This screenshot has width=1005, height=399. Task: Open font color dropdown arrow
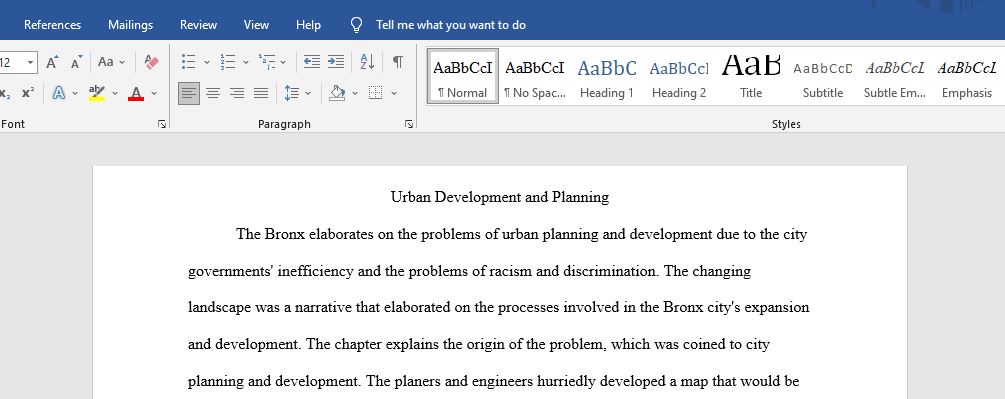(154, 94)
